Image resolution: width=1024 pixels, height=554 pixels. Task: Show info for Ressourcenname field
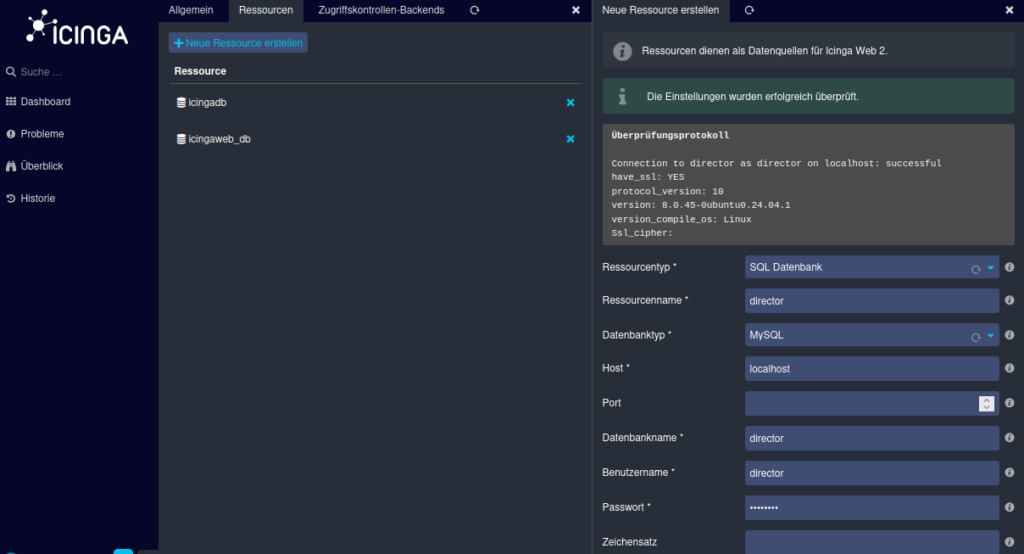(1010, 301)
